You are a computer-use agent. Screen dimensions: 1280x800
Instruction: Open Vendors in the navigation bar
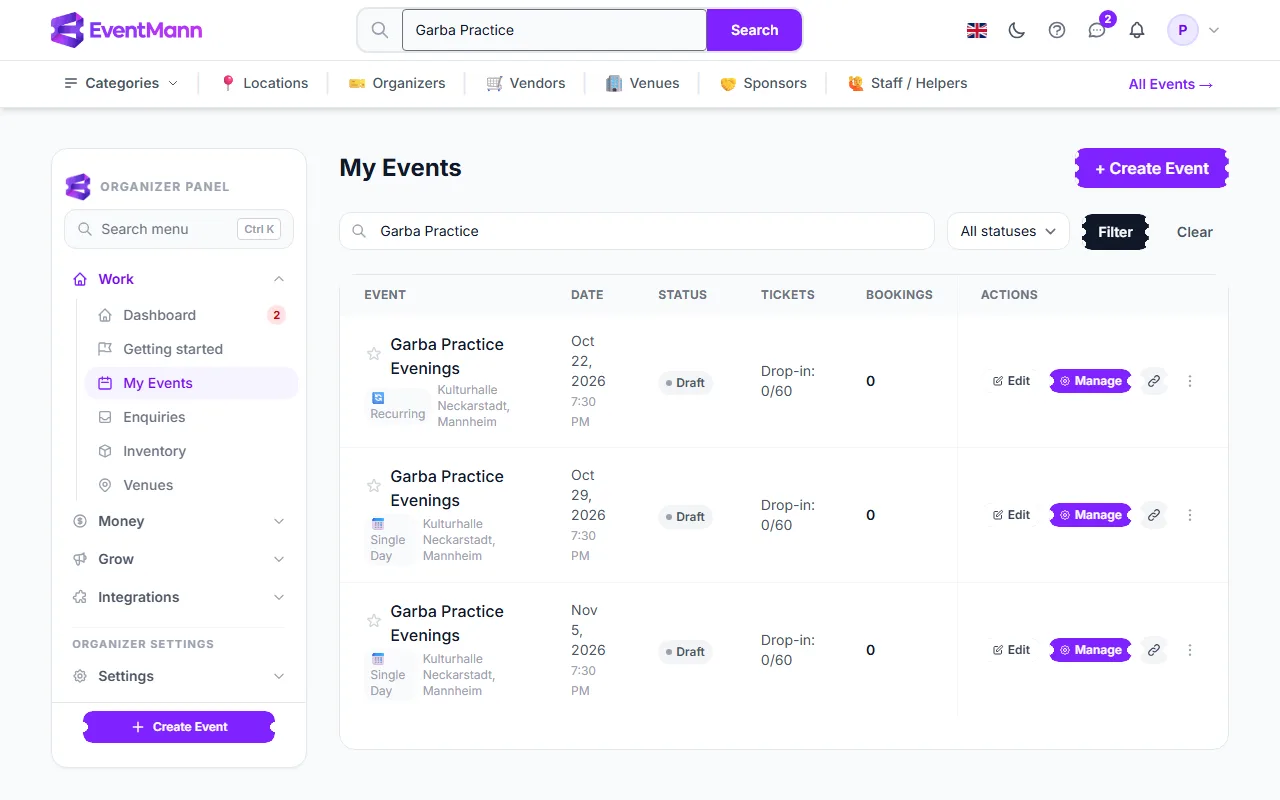coord(526,83)
